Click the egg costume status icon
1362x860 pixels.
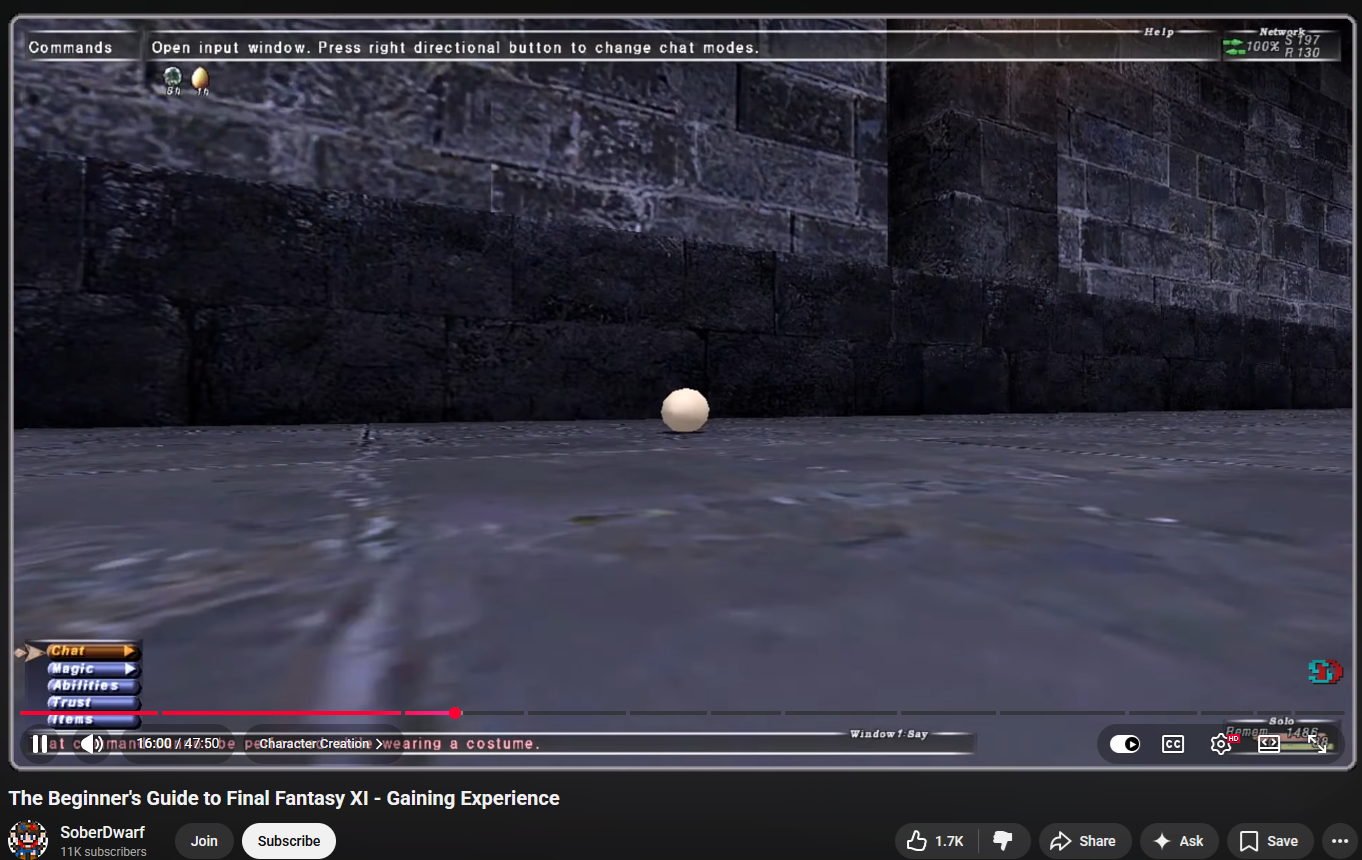(x=201, y=78)
